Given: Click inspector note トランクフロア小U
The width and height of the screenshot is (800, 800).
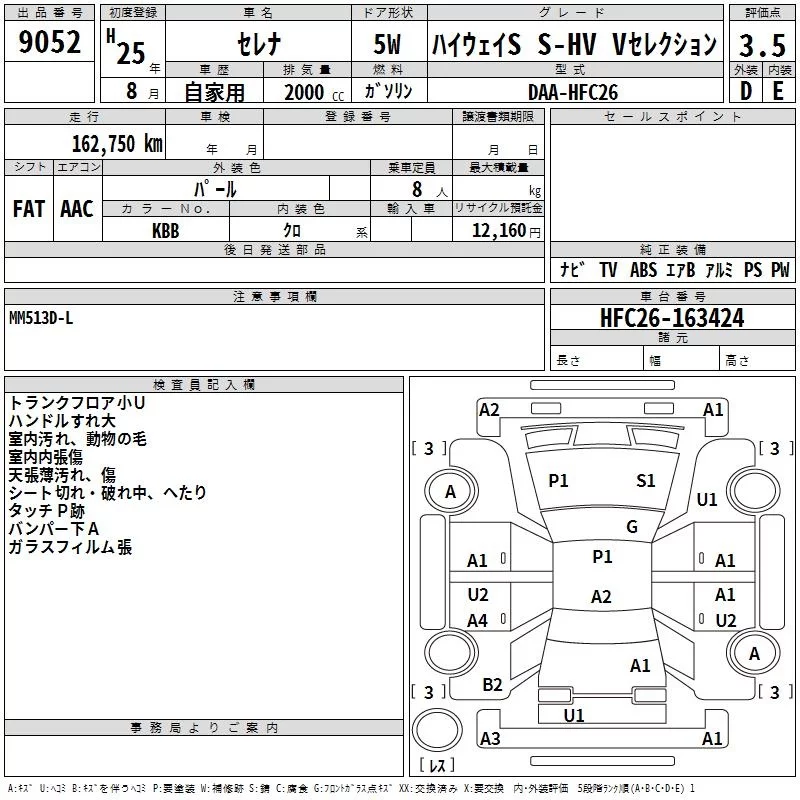Looking at the screenshot, I should [x=77, y=403].
